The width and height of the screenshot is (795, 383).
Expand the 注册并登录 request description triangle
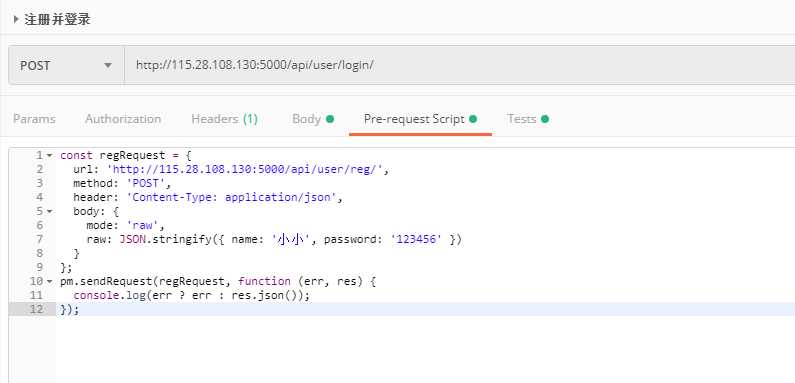(x=16, y=20)
